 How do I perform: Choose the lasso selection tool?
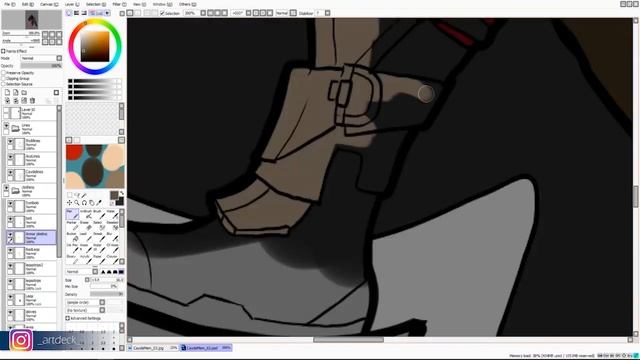pos(77,195)
